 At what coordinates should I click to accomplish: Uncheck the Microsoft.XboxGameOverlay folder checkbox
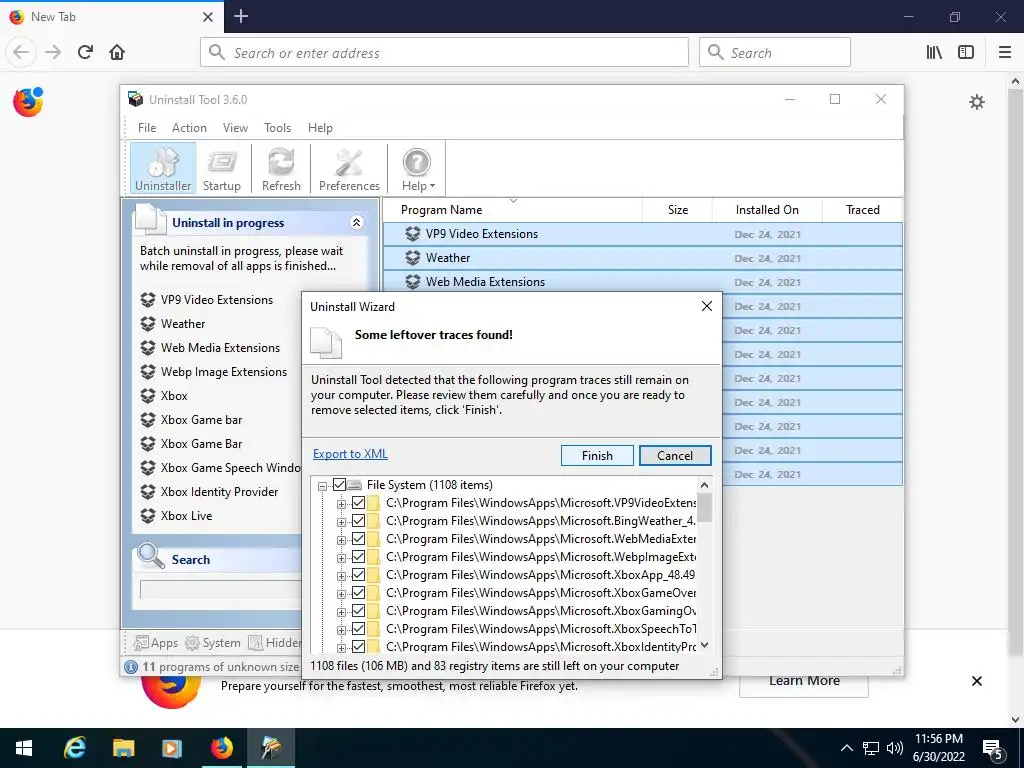click(x=359, y=593)
